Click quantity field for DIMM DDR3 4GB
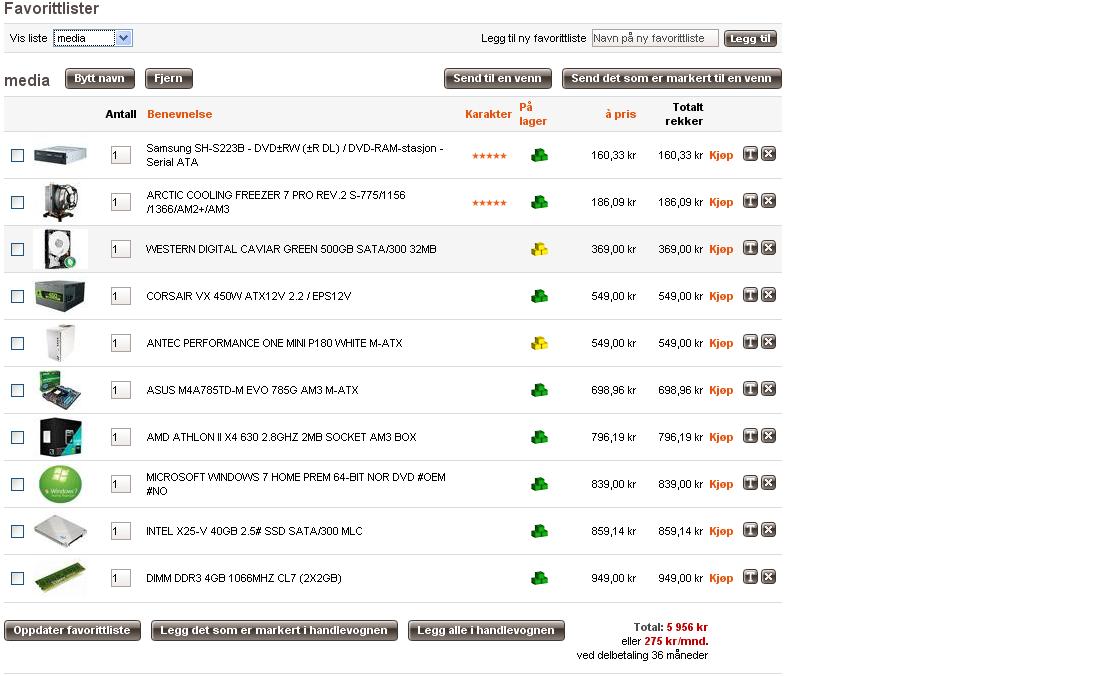 [x=120, y=578]
